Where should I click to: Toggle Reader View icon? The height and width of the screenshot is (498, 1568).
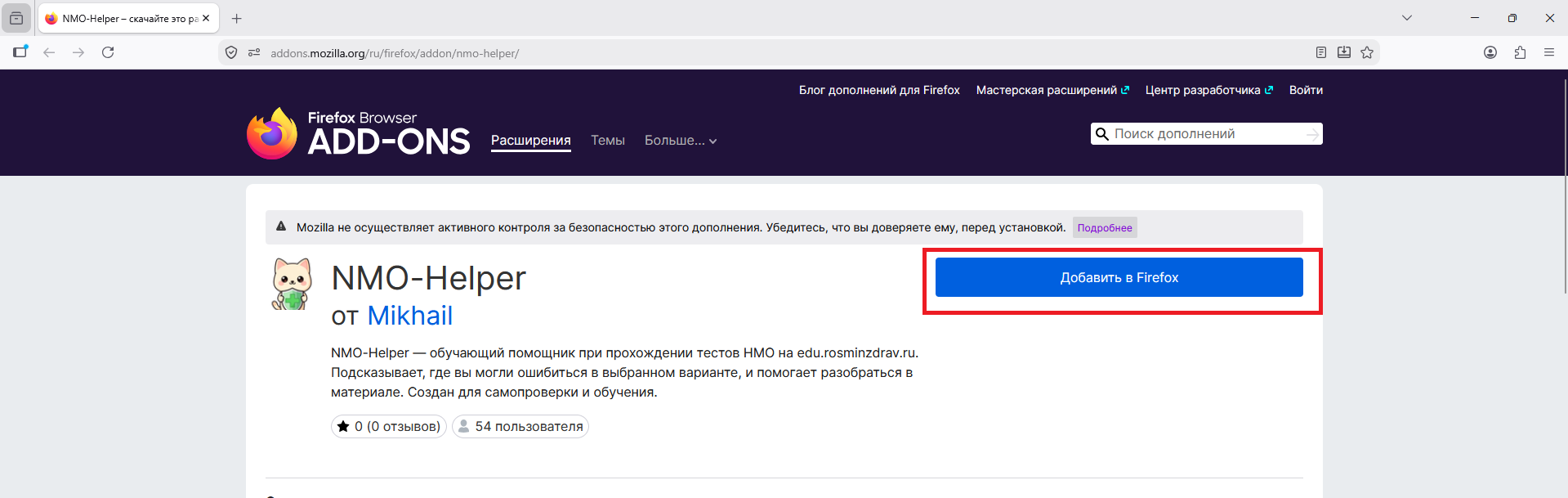coord(1321,52)
